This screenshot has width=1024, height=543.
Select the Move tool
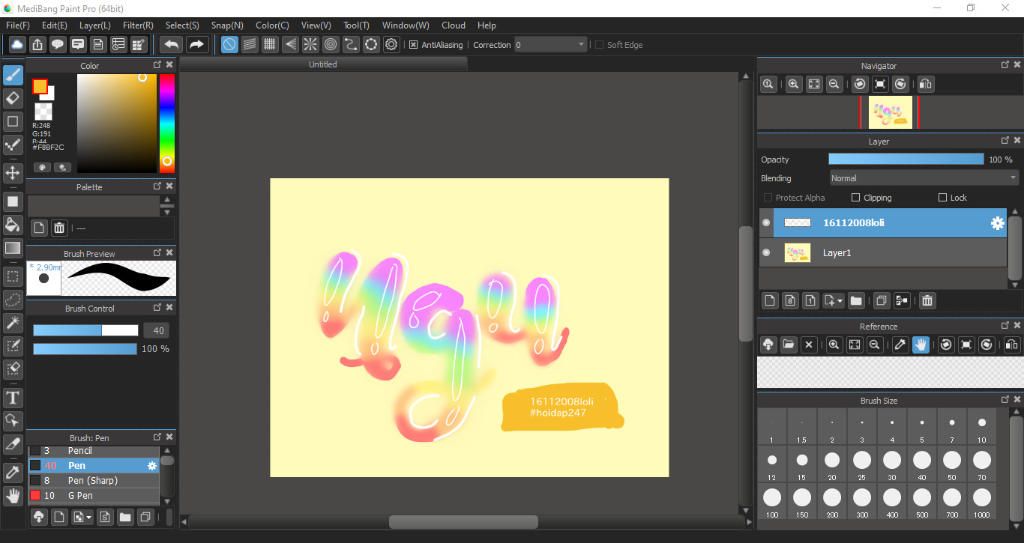click(12, 173)
